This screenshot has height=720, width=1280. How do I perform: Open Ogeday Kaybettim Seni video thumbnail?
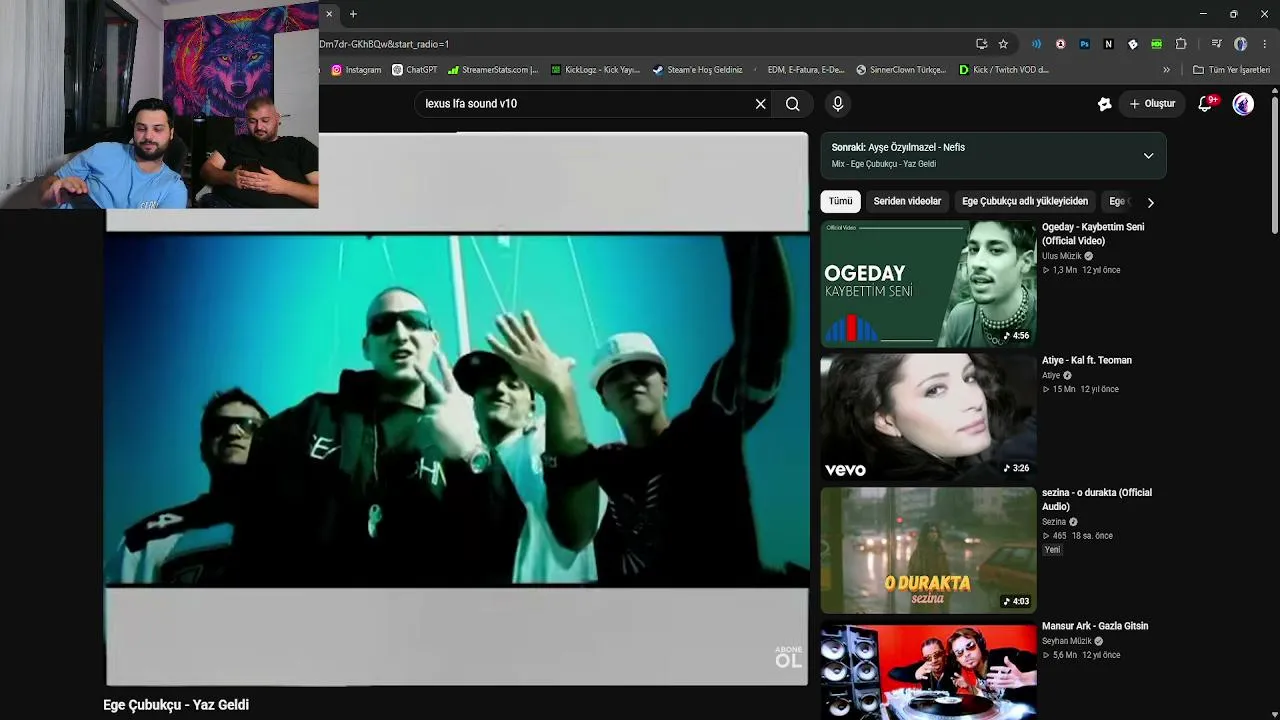click(x=928, y=284)
